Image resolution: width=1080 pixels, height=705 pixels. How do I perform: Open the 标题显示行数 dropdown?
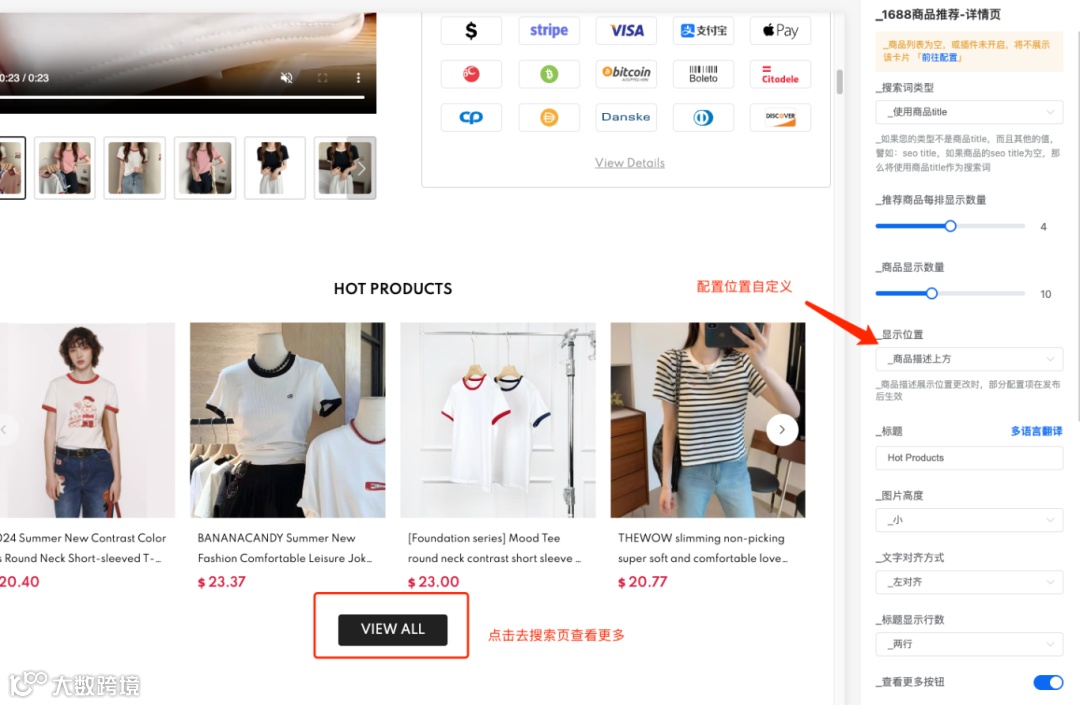click(969, 644)
